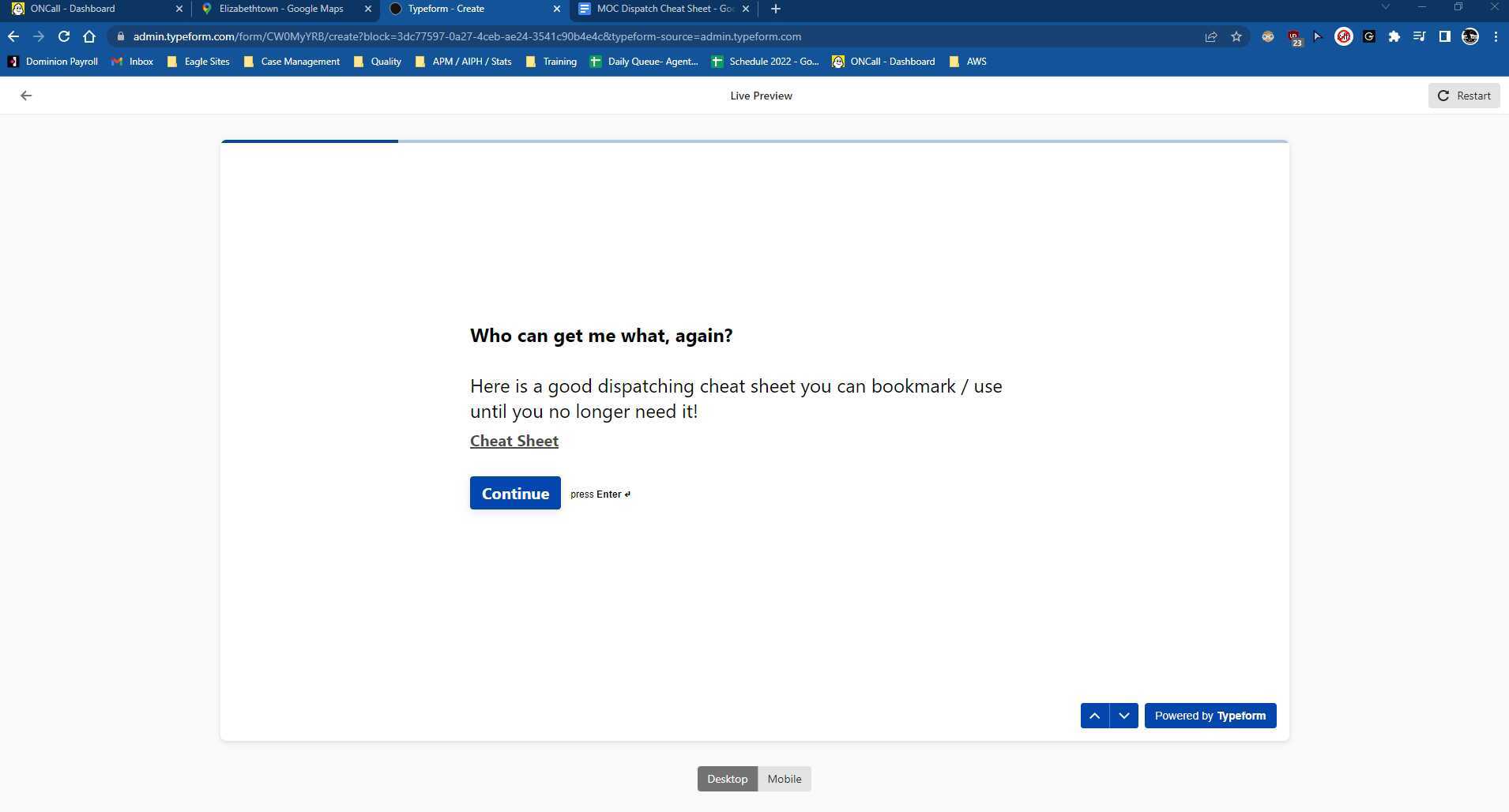Go to previous question with up chevron

[x=1095, y=716]
